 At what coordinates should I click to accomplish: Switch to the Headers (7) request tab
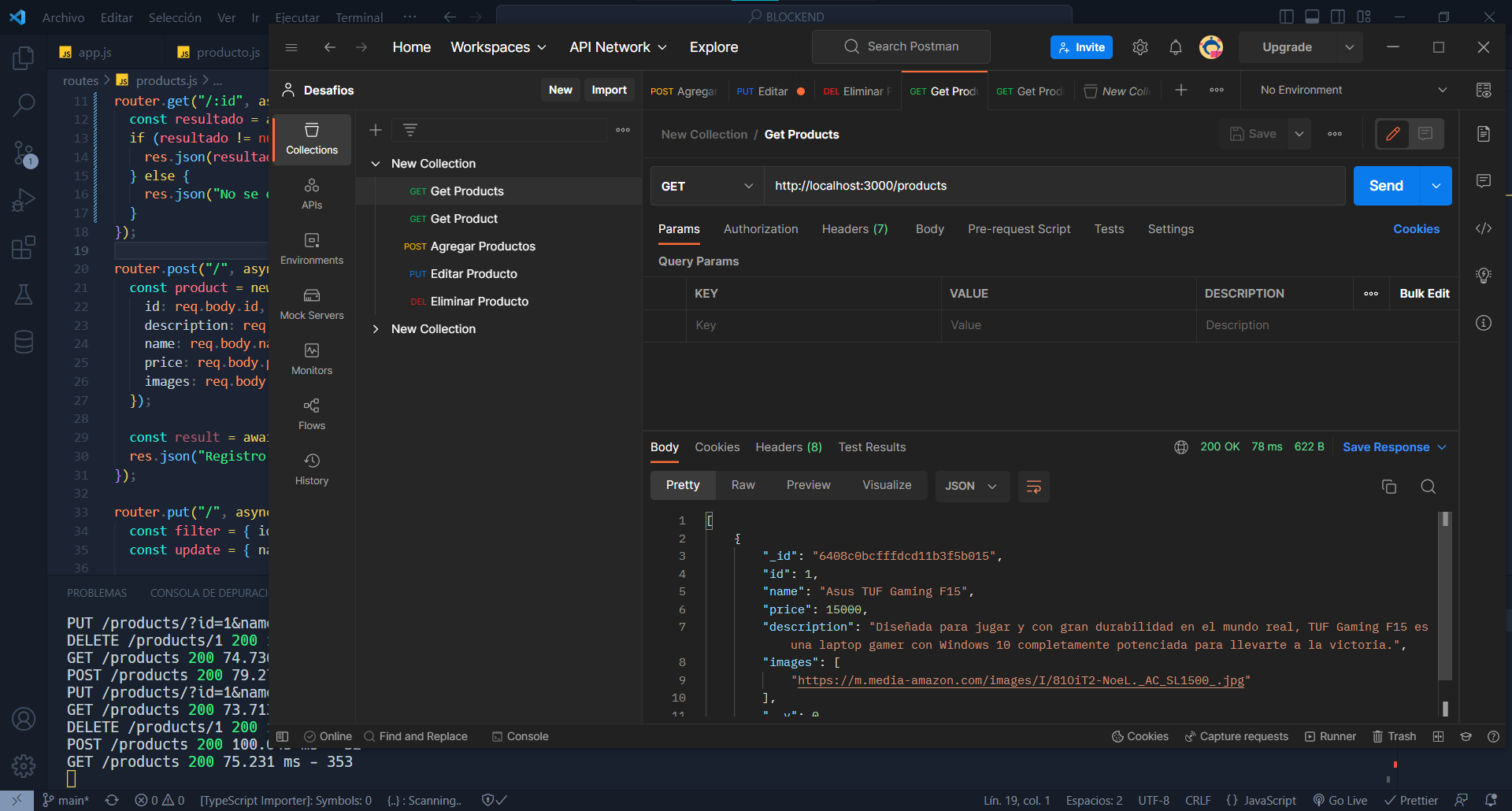[x=854, y=229]
